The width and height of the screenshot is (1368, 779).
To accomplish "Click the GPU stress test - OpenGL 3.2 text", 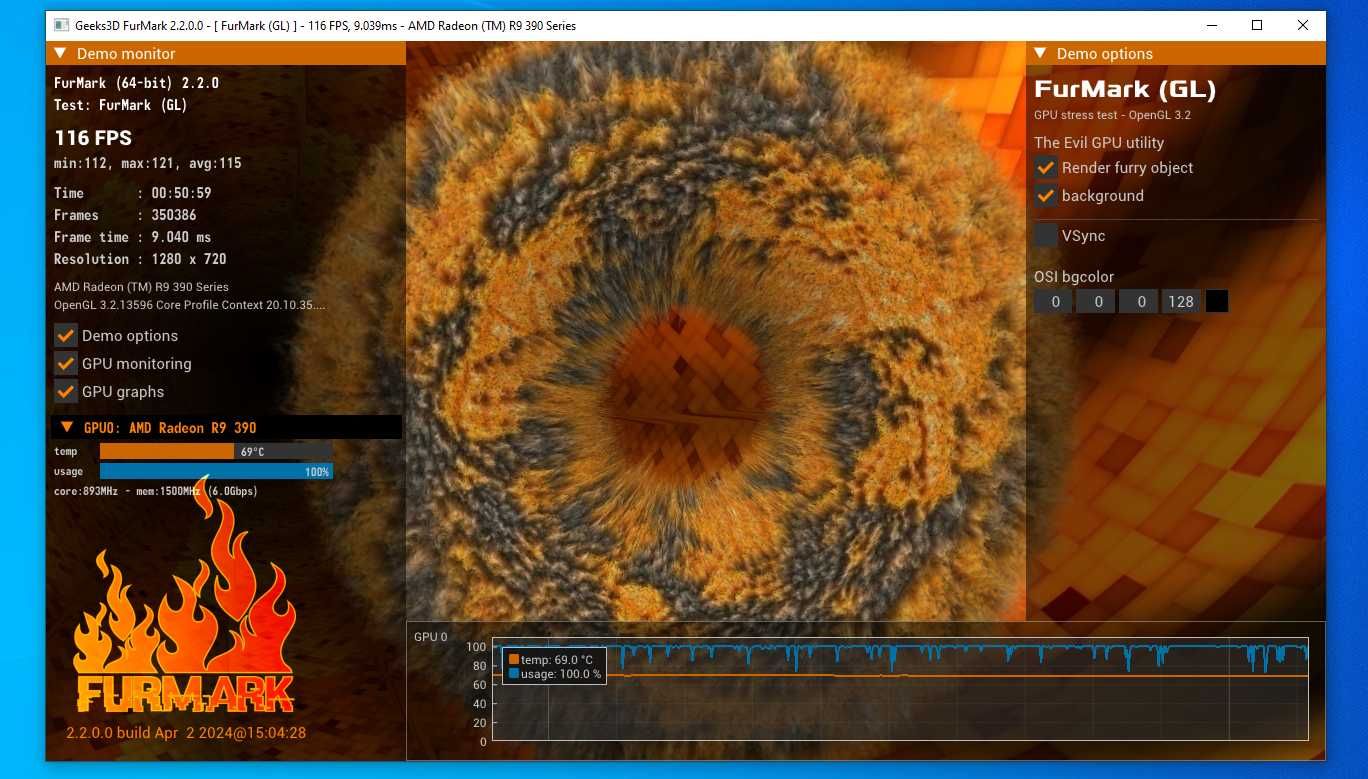I will pyautogui.click(x=1112, y=115).
